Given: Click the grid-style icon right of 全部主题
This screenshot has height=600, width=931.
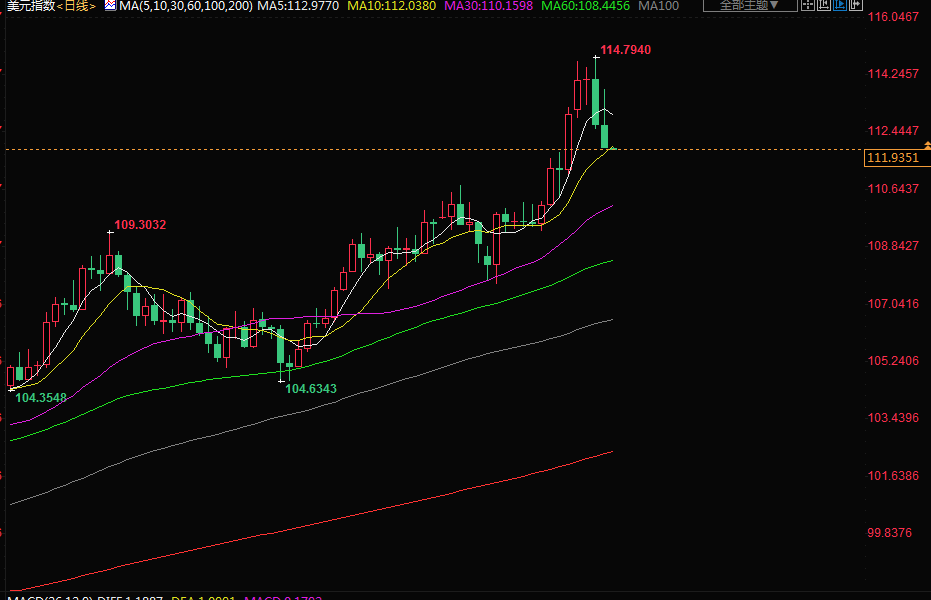Looking at the screenshot, I should click(x=810, y=5).
